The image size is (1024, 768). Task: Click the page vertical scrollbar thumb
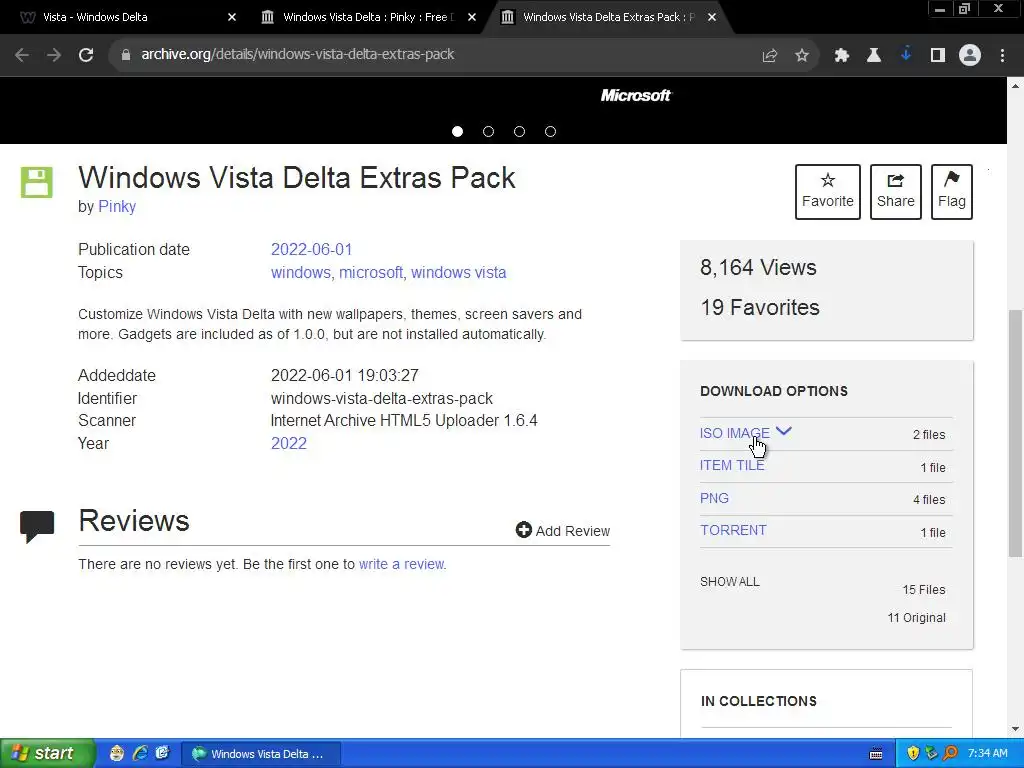pyautogui.click(x=1016, y=434)
